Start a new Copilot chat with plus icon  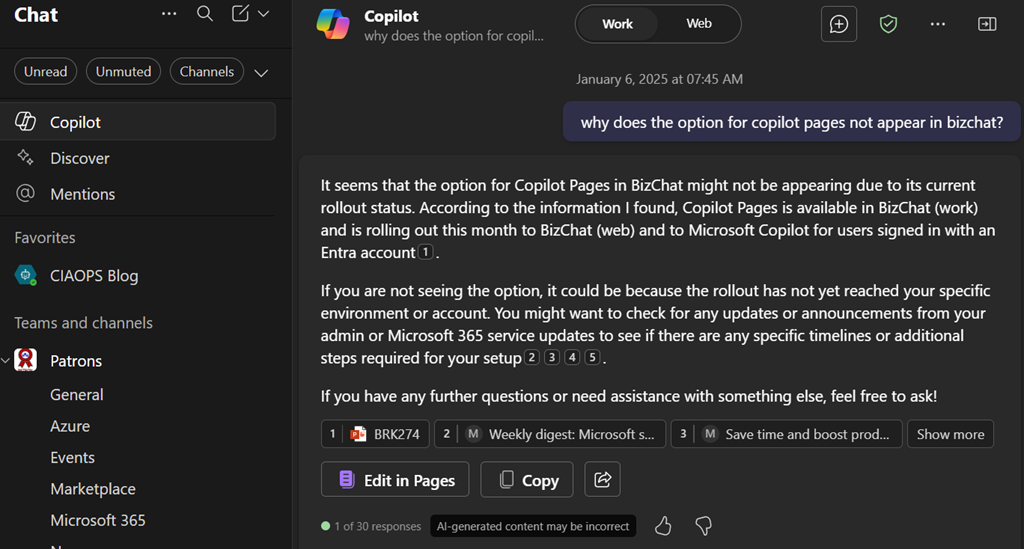(x=839, y=24)
